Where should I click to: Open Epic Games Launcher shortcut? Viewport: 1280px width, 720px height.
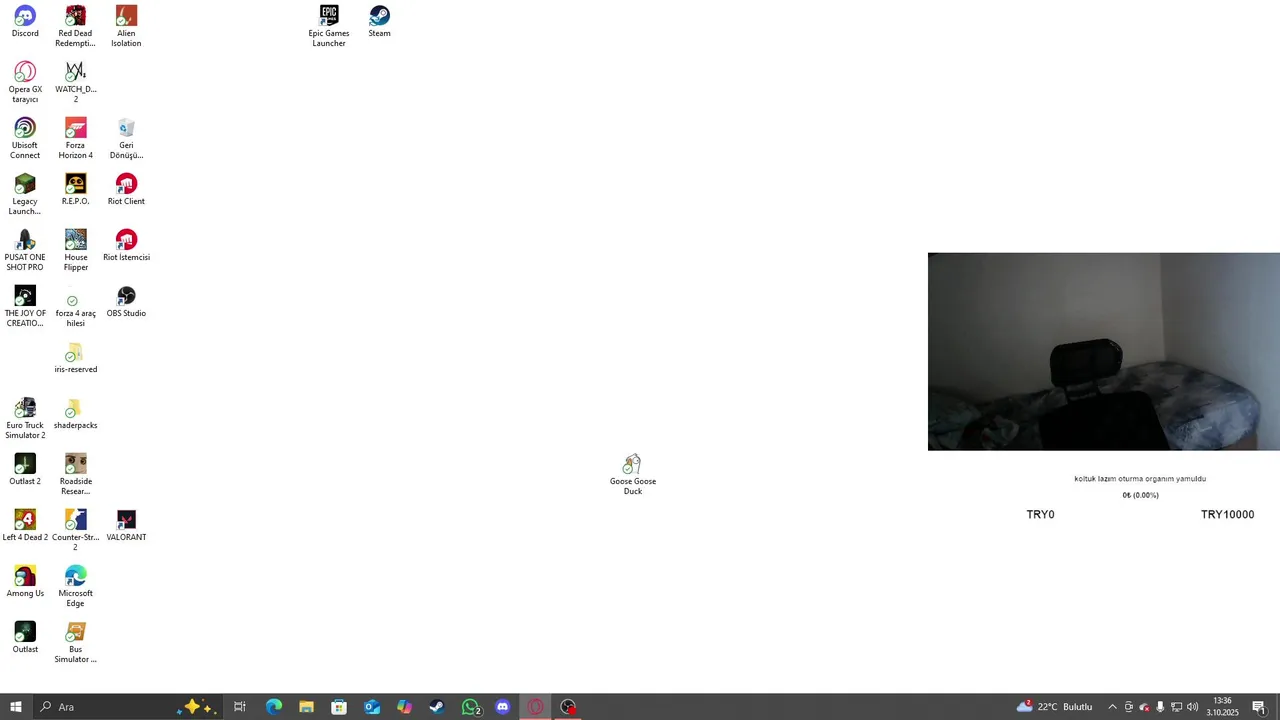(329, 27)
